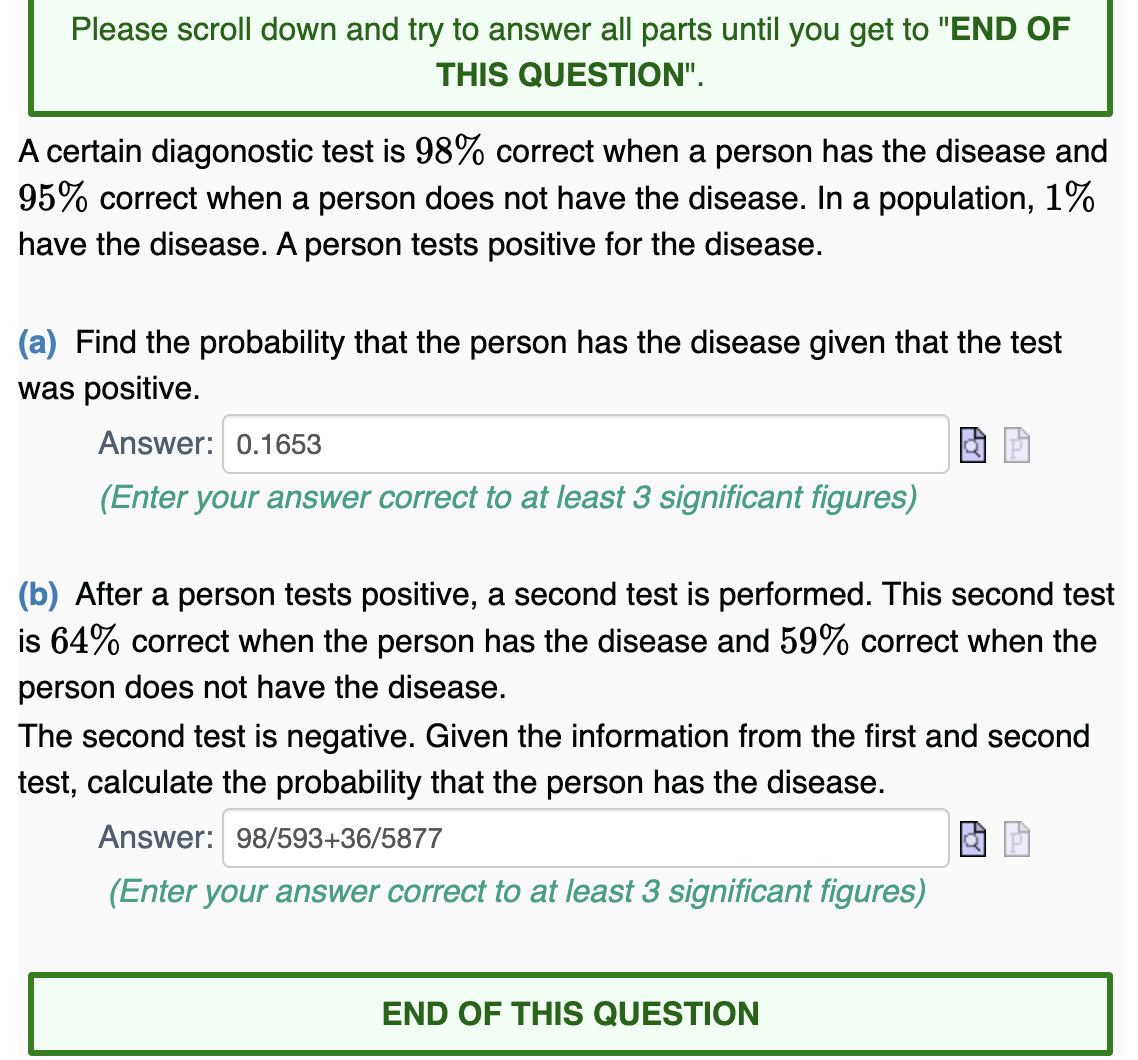1138x1060 pixels.
Task: Click the question statement about the diagnostic test
Action: [x=560, y=197]
